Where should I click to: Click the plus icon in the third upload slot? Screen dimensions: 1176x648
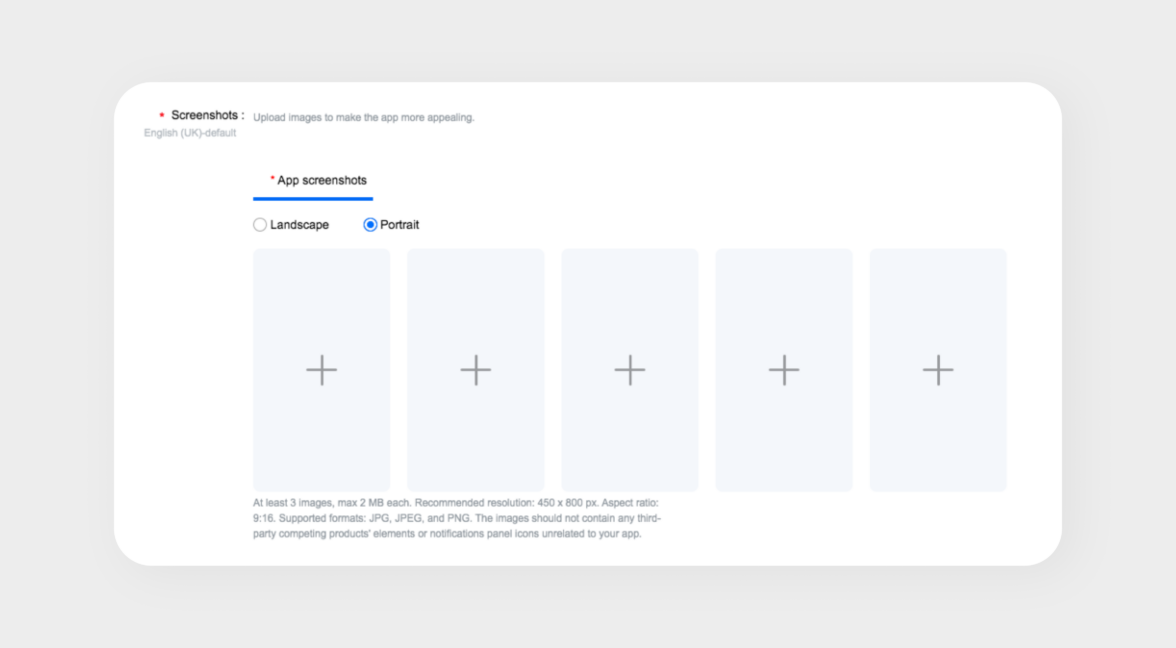point(630,370)
